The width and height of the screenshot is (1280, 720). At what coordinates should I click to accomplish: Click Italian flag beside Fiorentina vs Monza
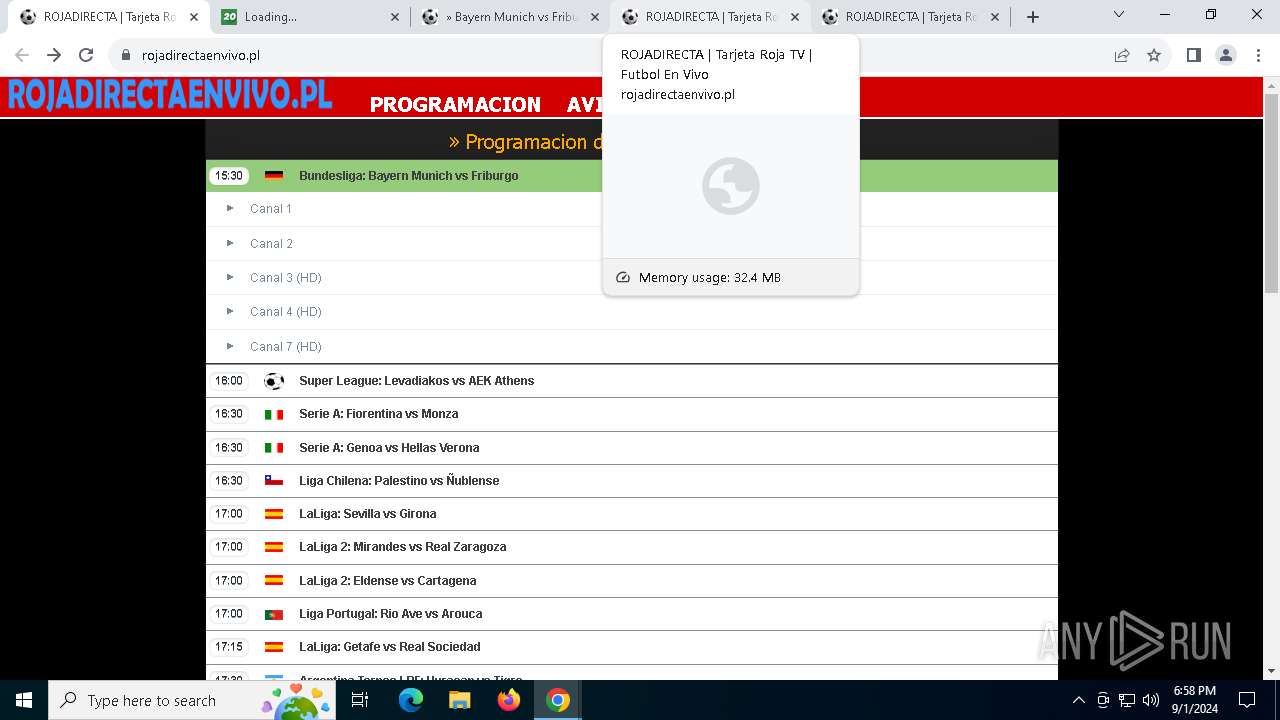coord(274,414)
